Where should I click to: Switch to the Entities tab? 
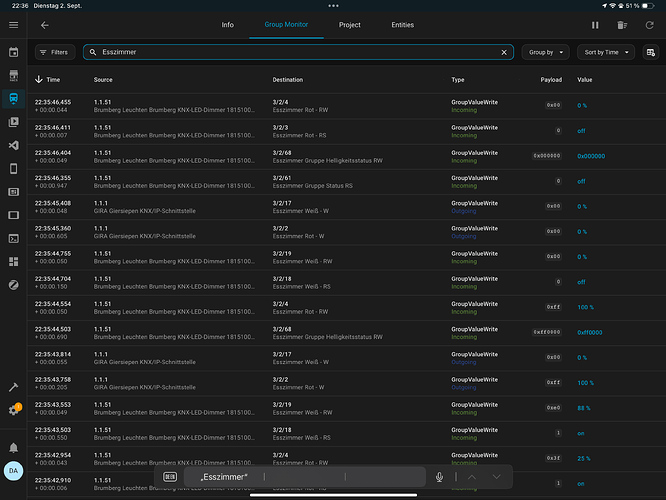click(402, 25)
